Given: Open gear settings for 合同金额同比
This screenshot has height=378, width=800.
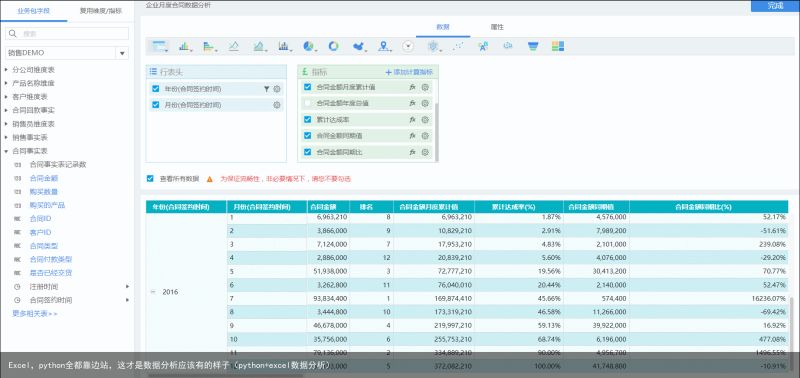Looking at the screenshot, I should 425,152.
